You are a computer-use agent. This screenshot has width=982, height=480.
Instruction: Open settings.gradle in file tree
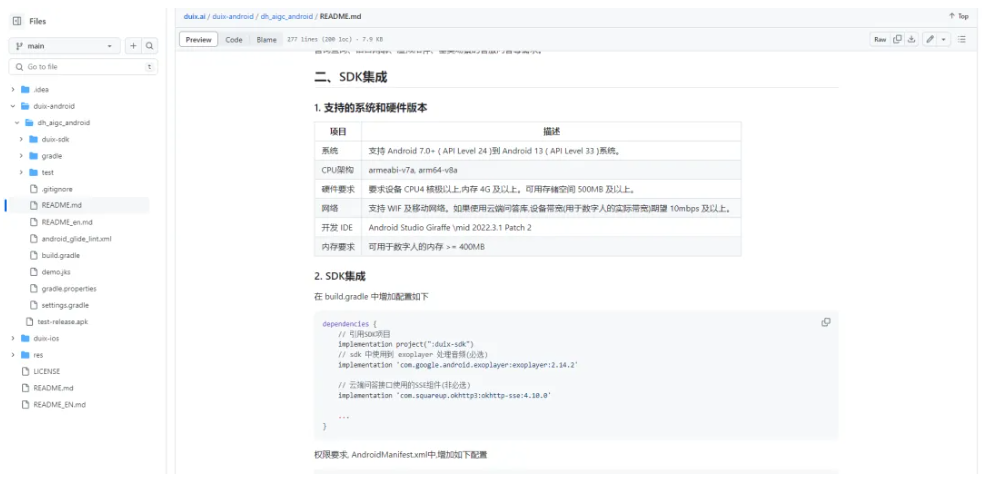[65, 305]
